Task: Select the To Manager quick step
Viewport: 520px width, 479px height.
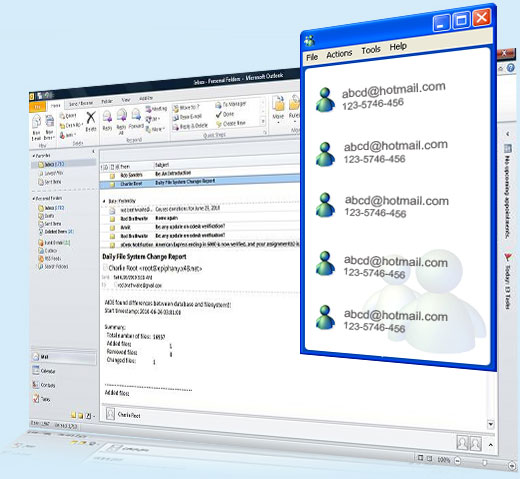Action: (x=231, y=104)
